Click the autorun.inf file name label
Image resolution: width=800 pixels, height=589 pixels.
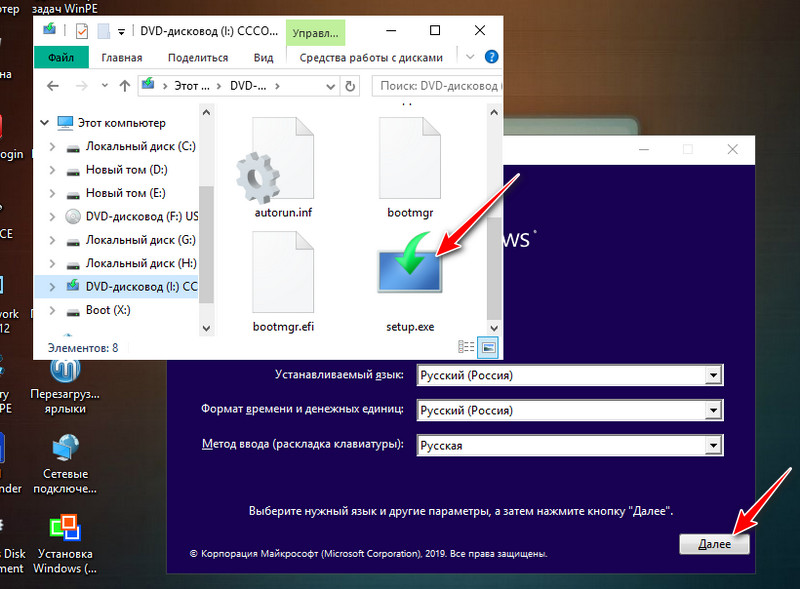[283, 212]
